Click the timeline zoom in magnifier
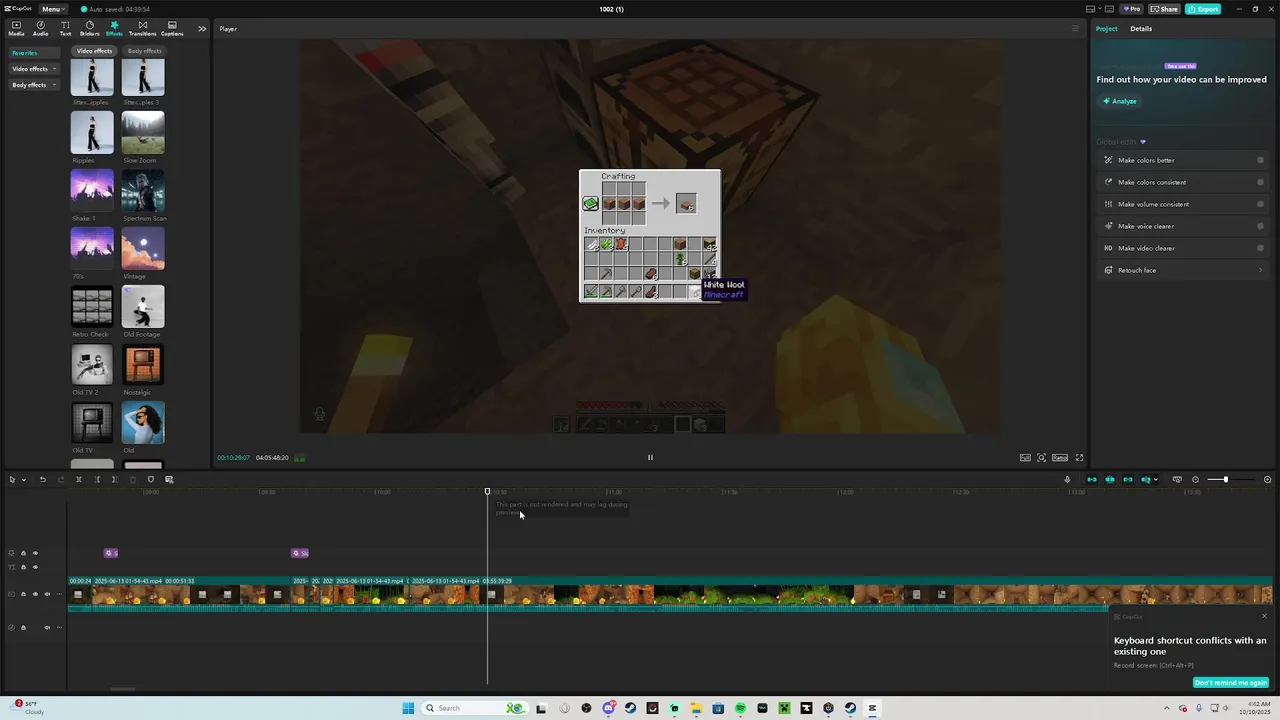The width and height of the screenshot is (1280, 720). 1267,479
